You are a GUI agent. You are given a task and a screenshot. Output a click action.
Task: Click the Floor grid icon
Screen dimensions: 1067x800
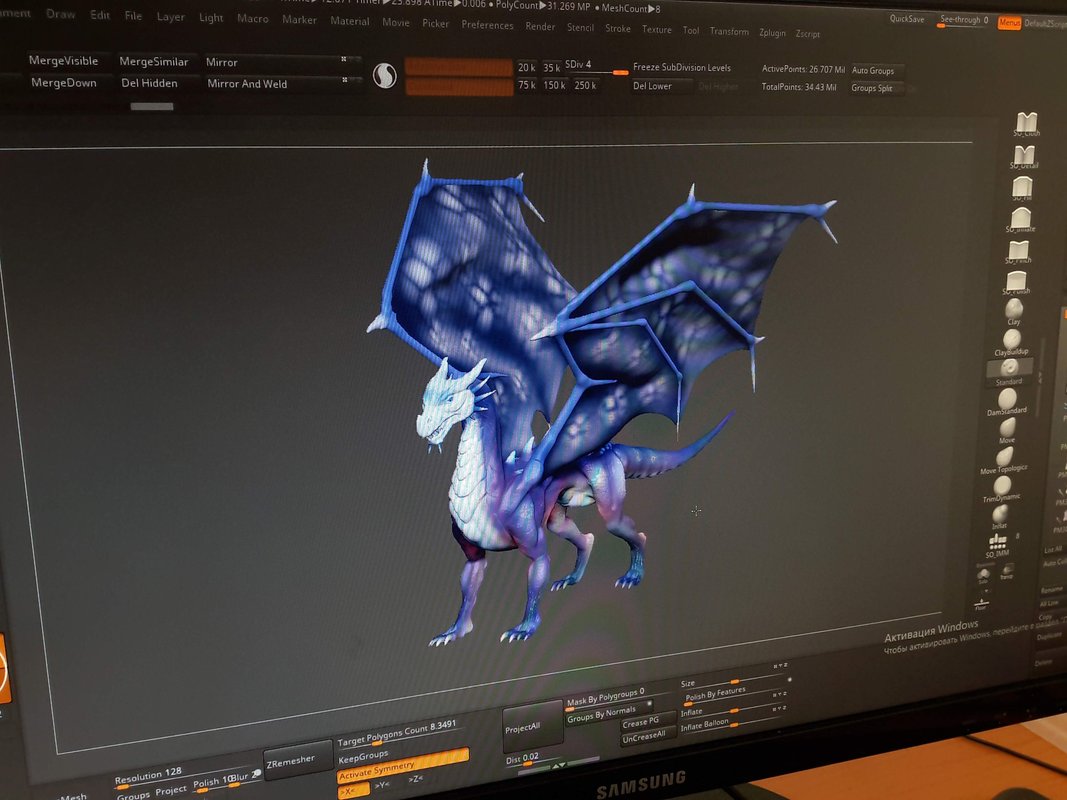click(981, 604)
